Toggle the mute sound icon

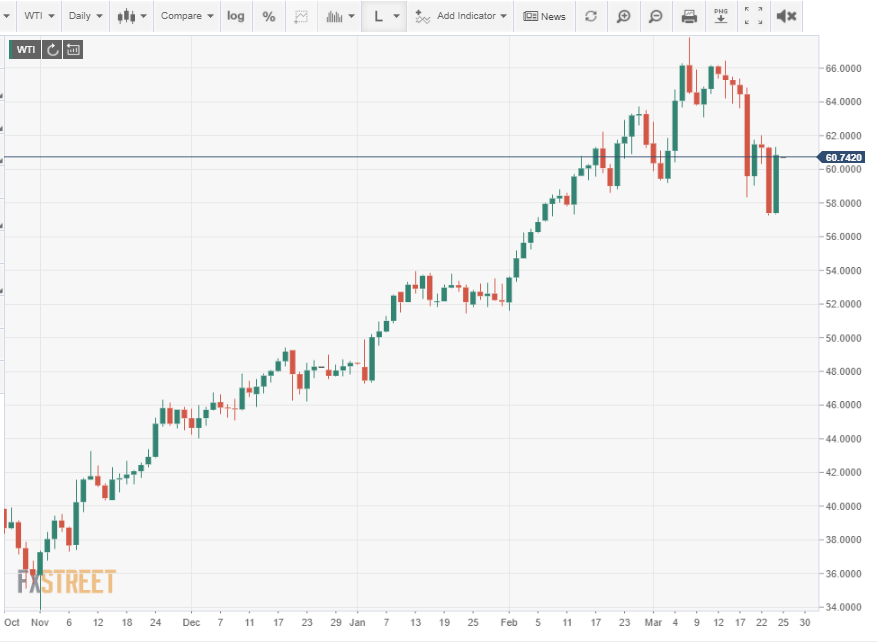786,16
